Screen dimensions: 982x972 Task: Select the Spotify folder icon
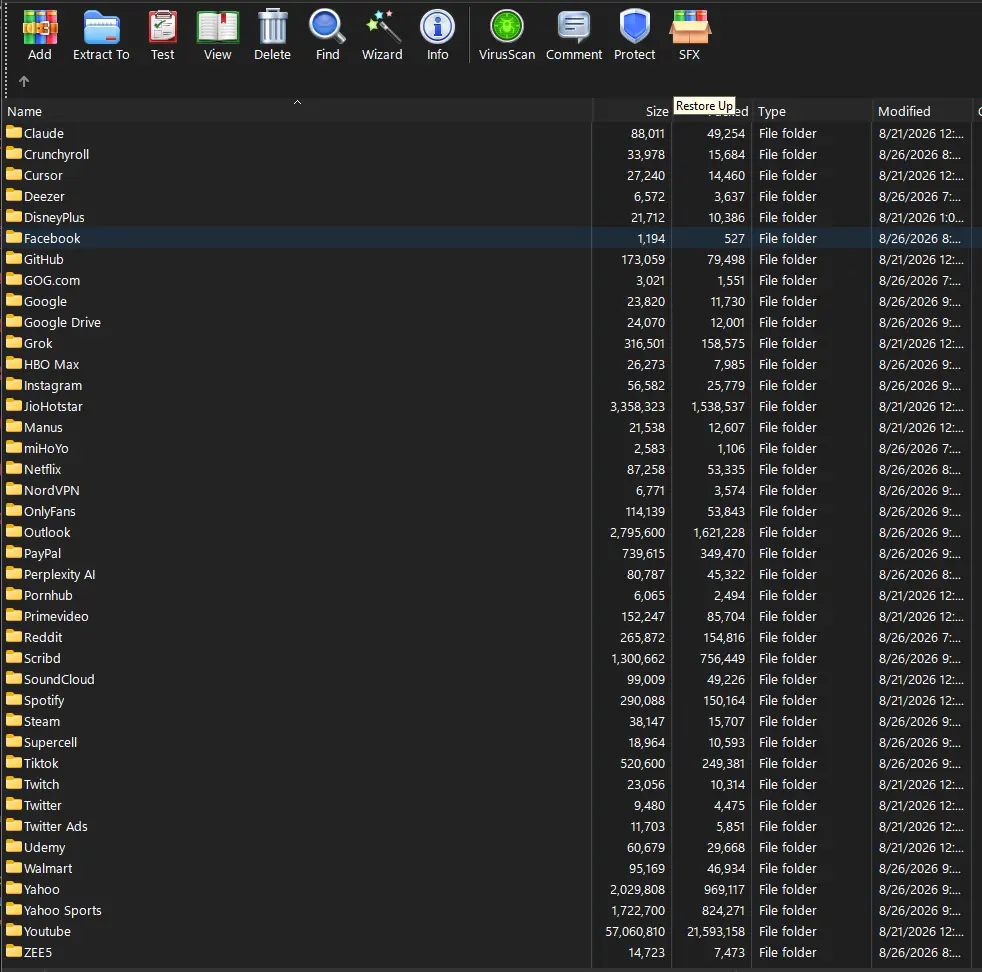(x=14, y=699)
